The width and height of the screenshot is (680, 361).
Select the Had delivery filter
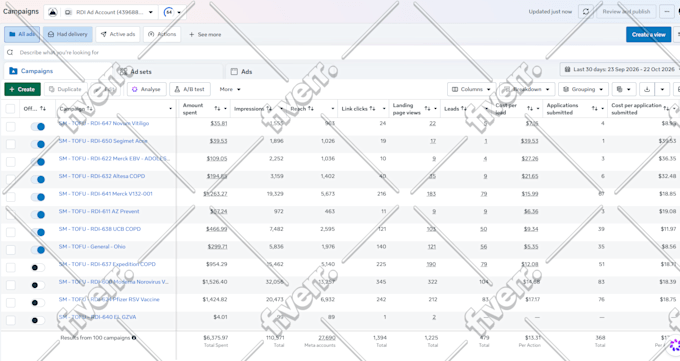[68, 34]
